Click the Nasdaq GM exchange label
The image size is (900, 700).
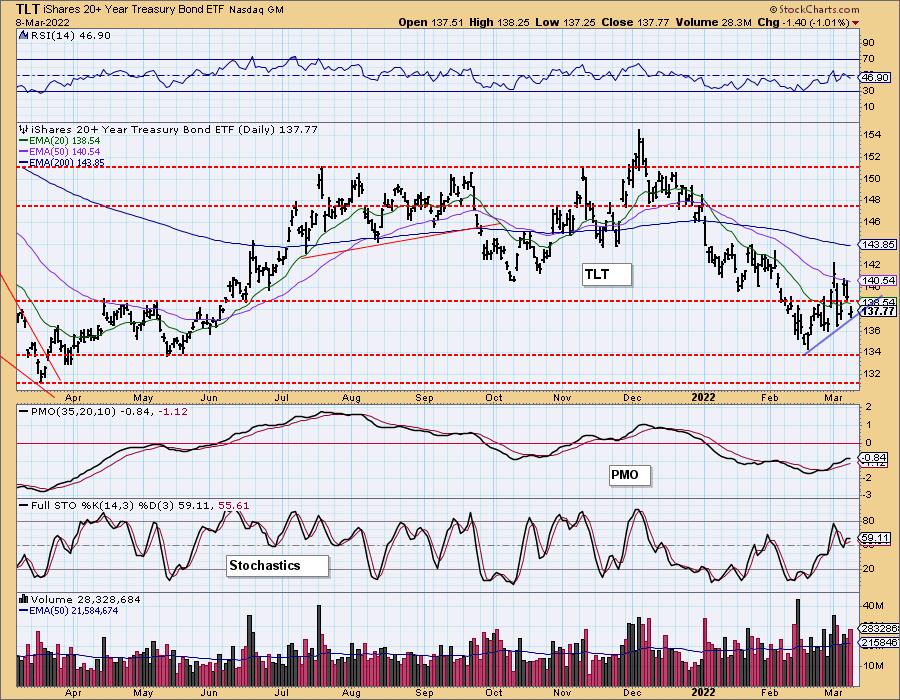pyautogui.click(x=256, y=10)
